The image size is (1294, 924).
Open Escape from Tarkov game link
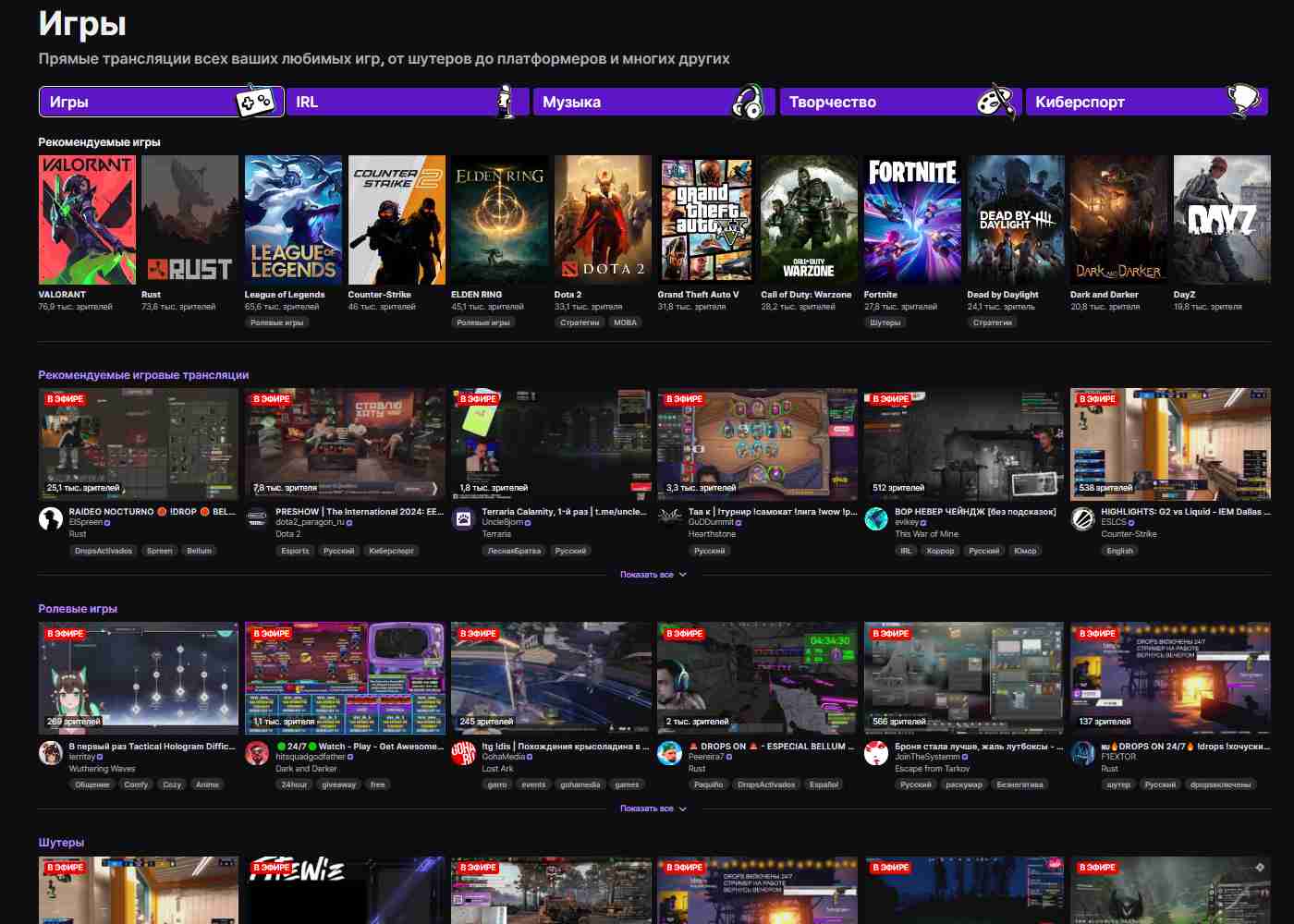[932, 768]
